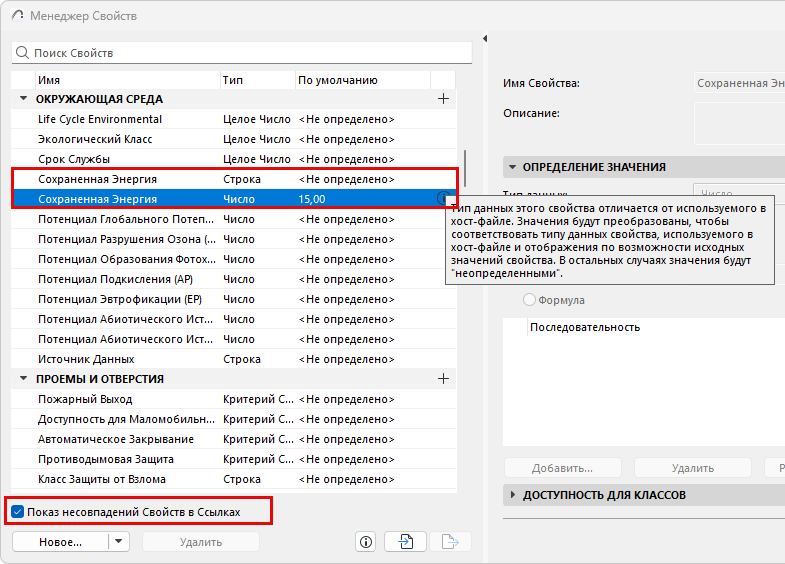Select the Пожарный Выход property
Viewport: 785px width, 564px height.
(234, 399)
